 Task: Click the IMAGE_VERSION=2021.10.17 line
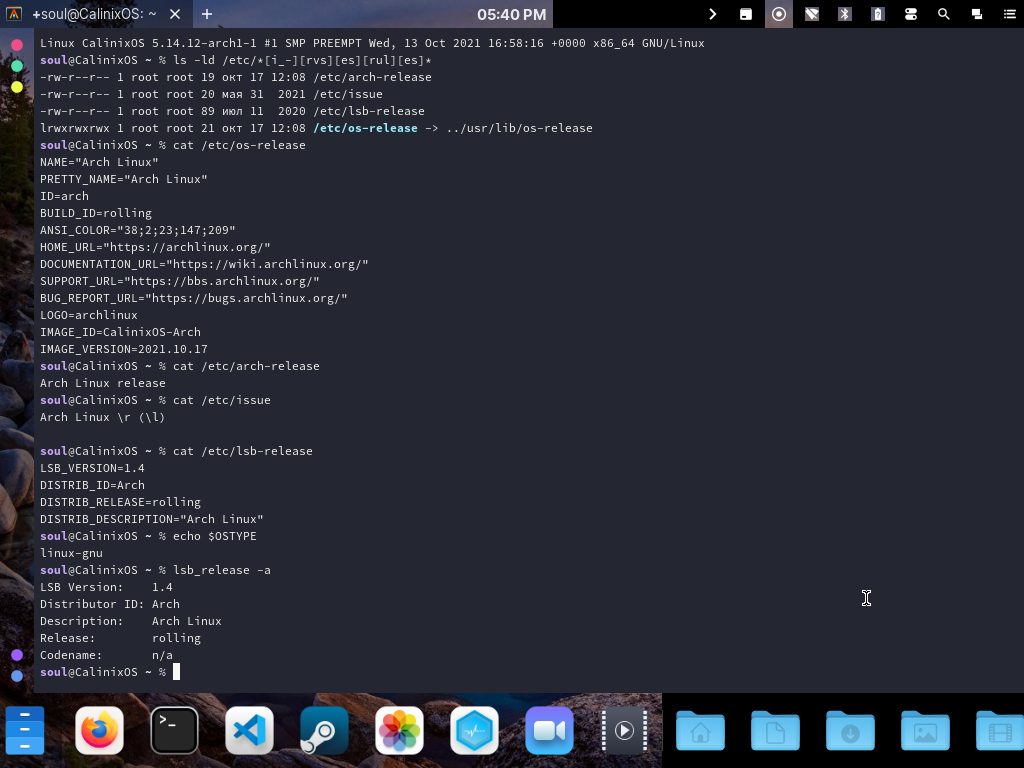tap(123, 349)
